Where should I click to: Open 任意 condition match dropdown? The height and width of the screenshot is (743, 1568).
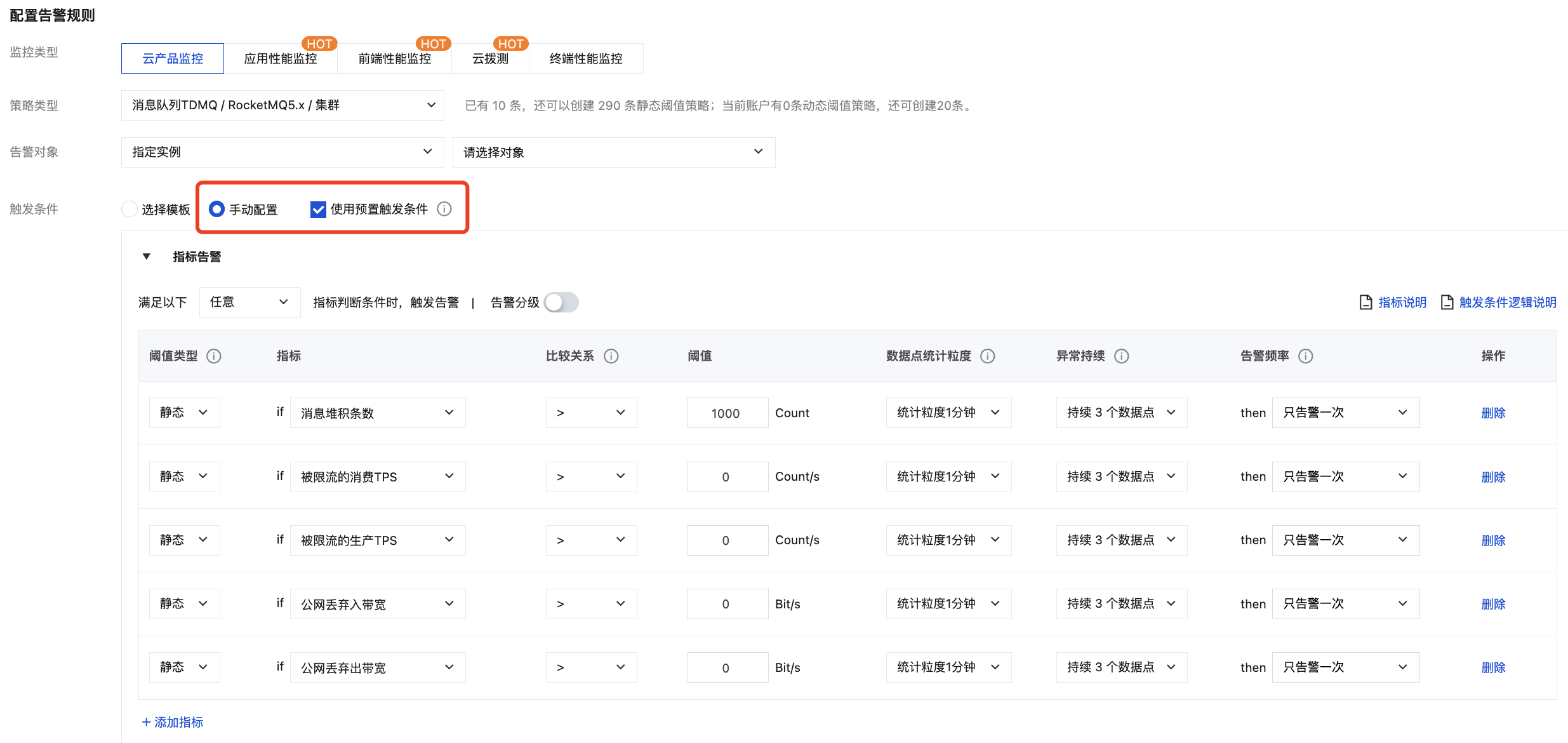249,302
